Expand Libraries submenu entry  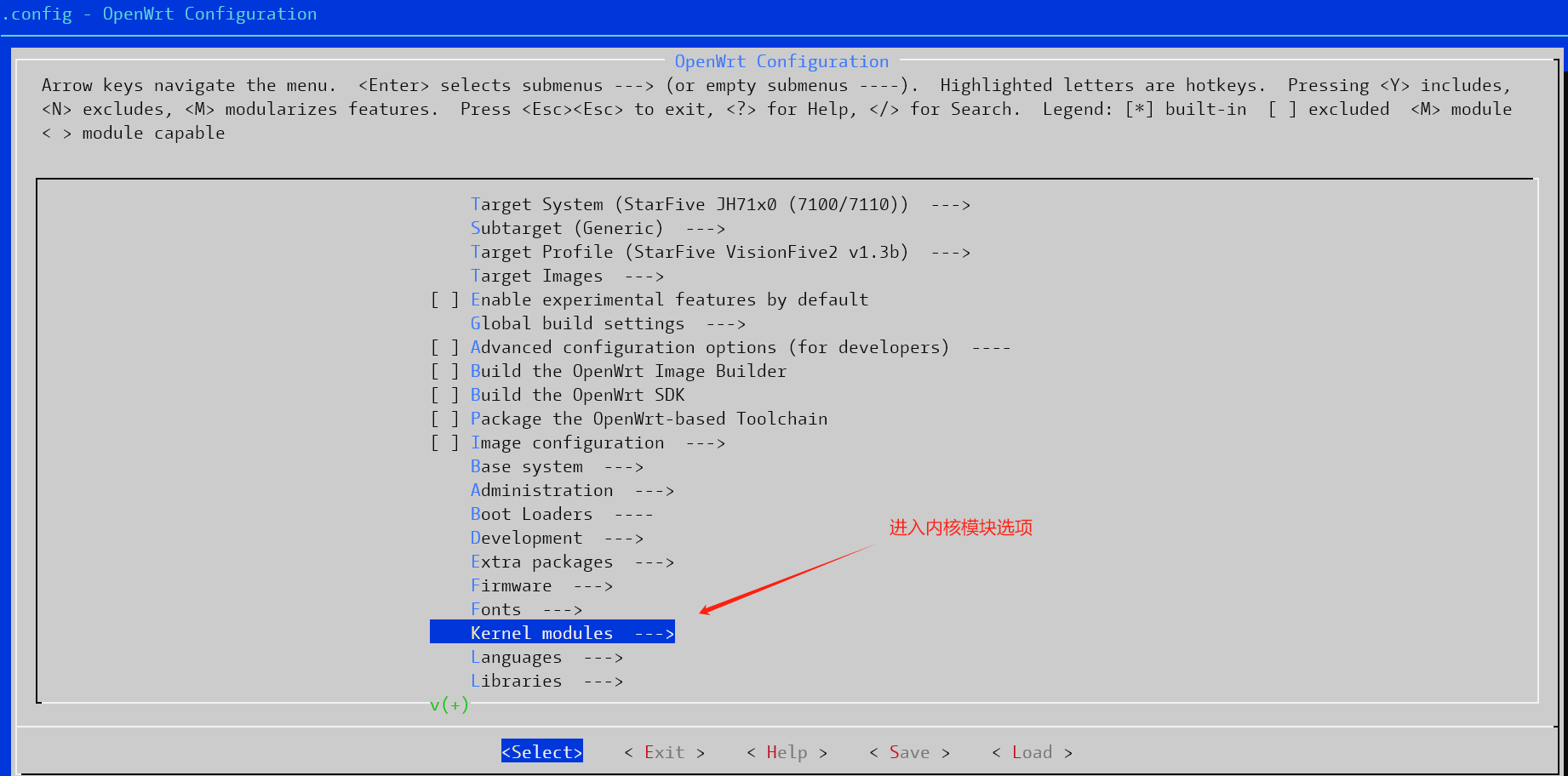coord(547,681)
